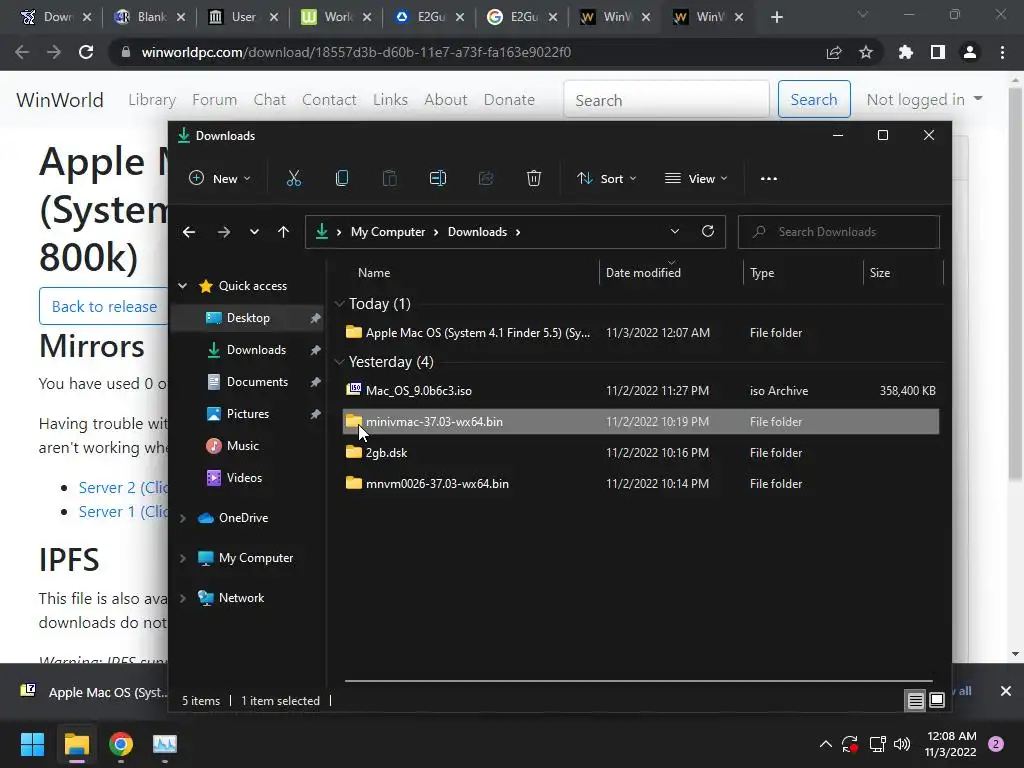Open the Chat link on WinWorld

(x=270, y=99)
